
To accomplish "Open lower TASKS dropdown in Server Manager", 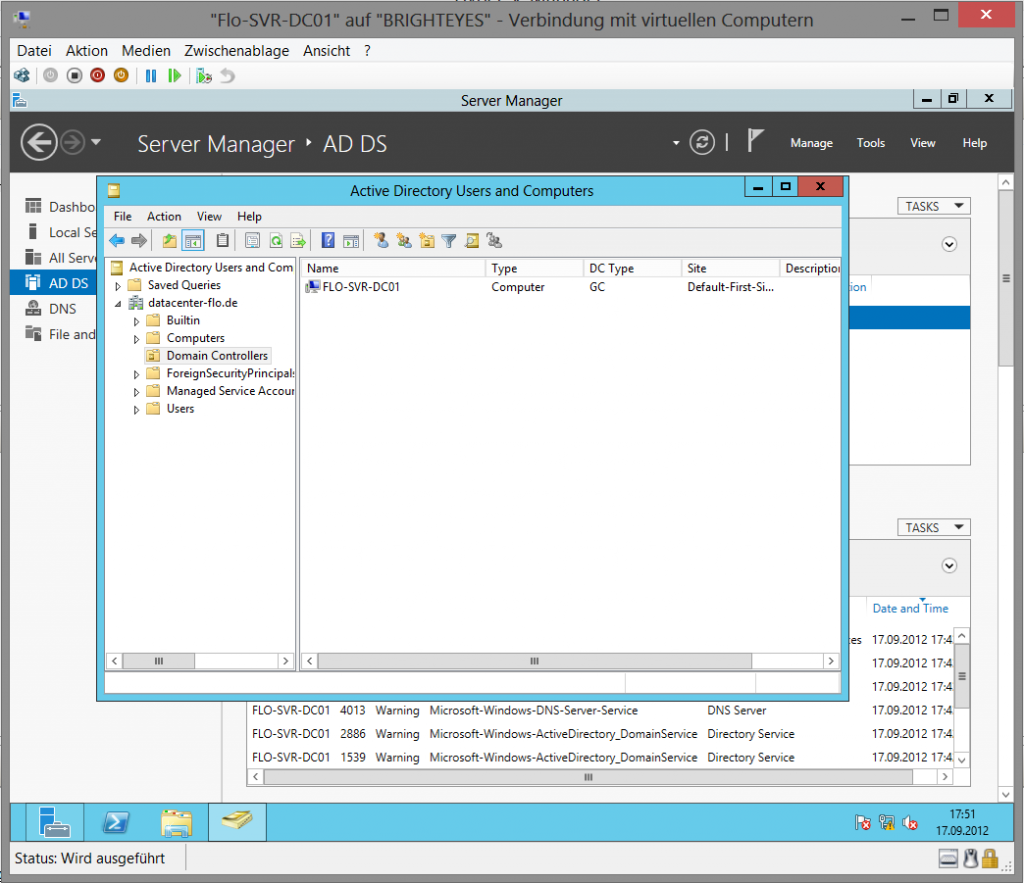I will (x=934, y=528).
